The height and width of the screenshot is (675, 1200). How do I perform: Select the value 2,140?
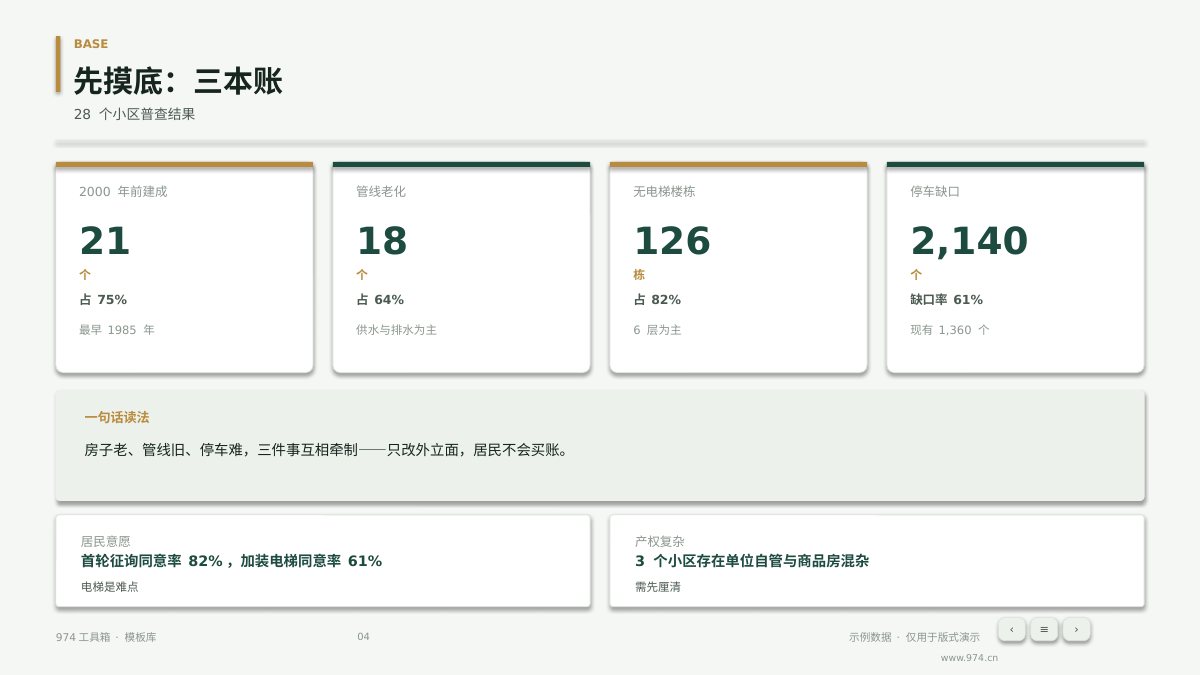[969, 241]
